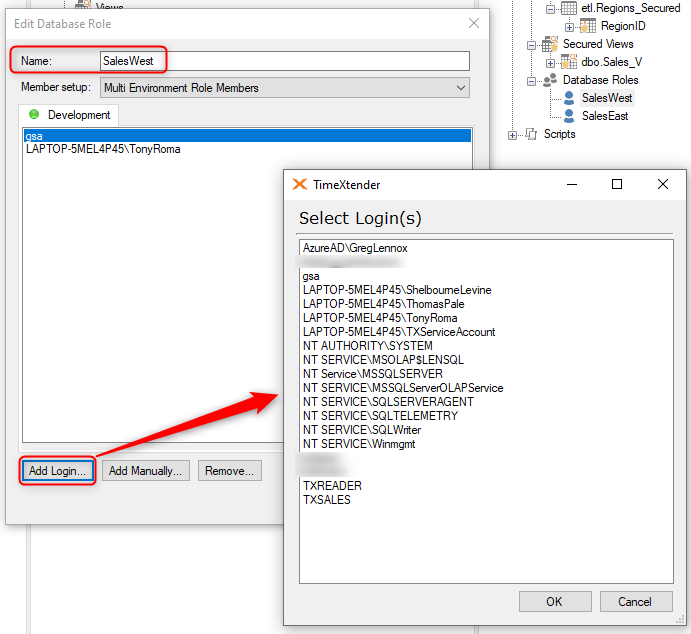Click the Database Roles group icon

tap(550, 80)
